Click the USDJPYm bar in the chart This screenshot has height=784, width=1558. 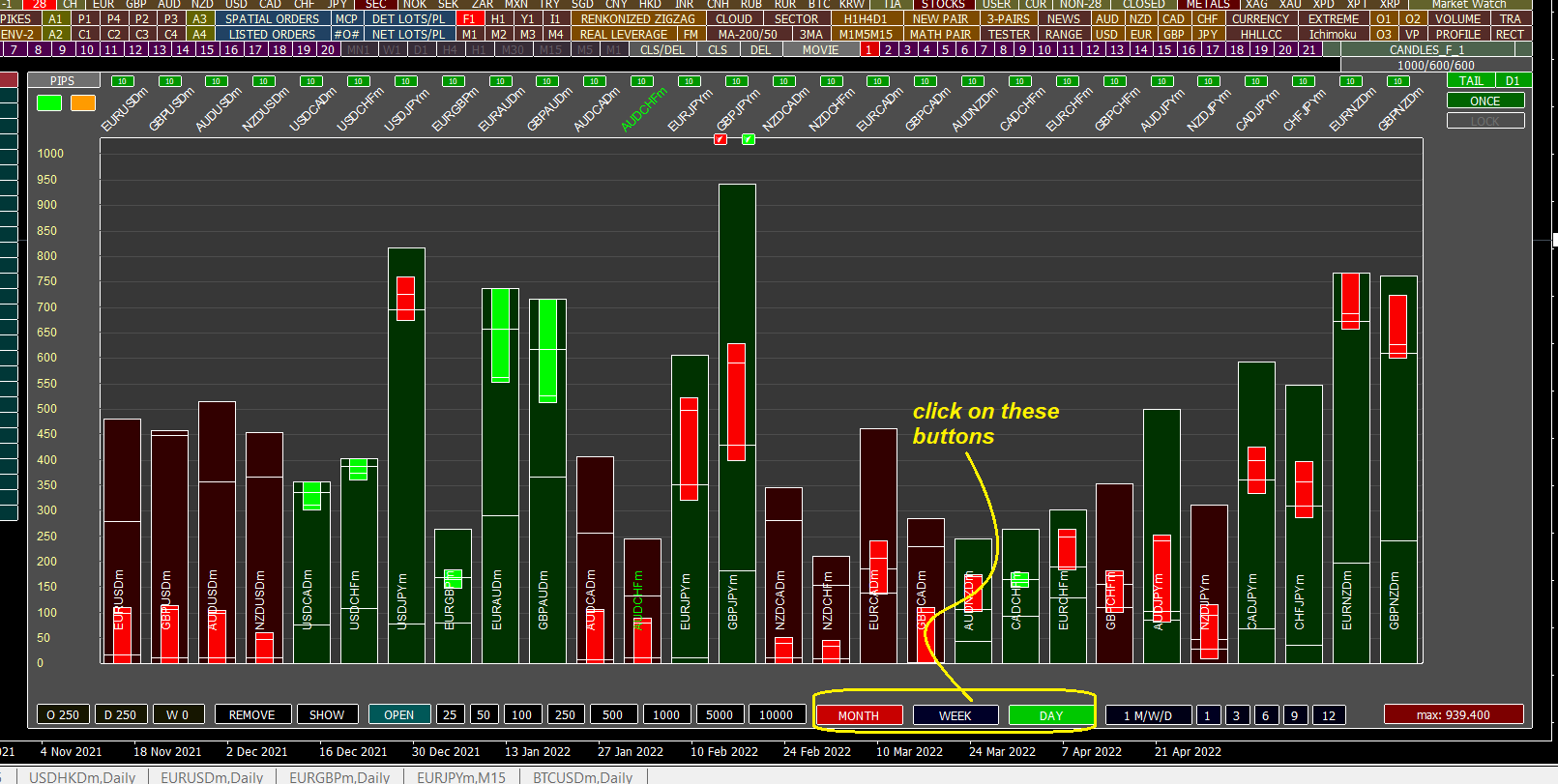coord(406,454)
